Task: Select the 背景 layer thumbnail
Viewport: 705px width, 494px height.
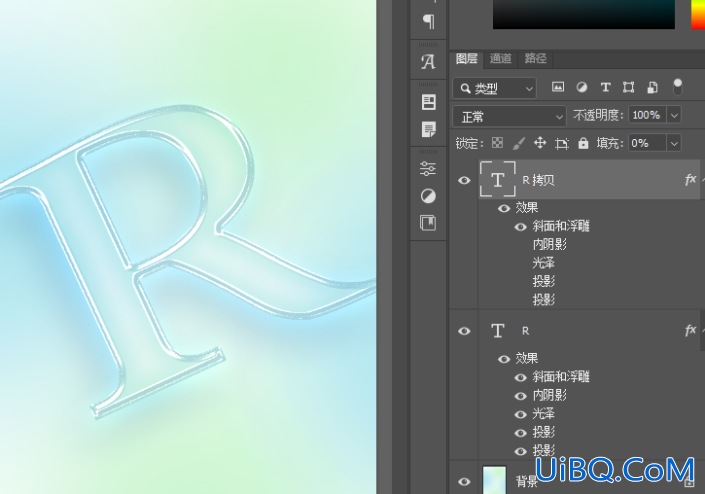Action: pos(494,480)
